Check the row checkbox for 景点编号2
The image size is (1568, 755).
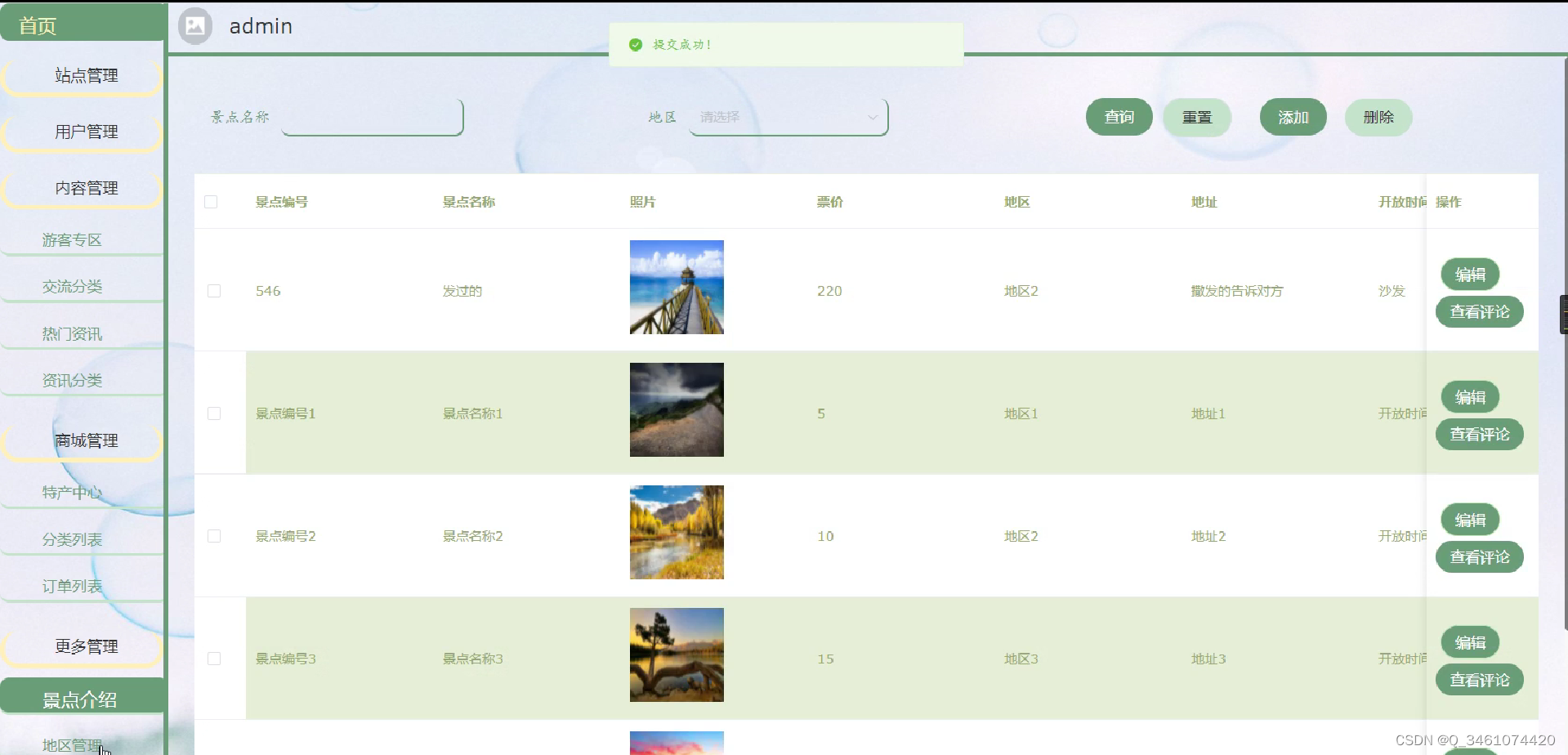click(x=214, y=536)
